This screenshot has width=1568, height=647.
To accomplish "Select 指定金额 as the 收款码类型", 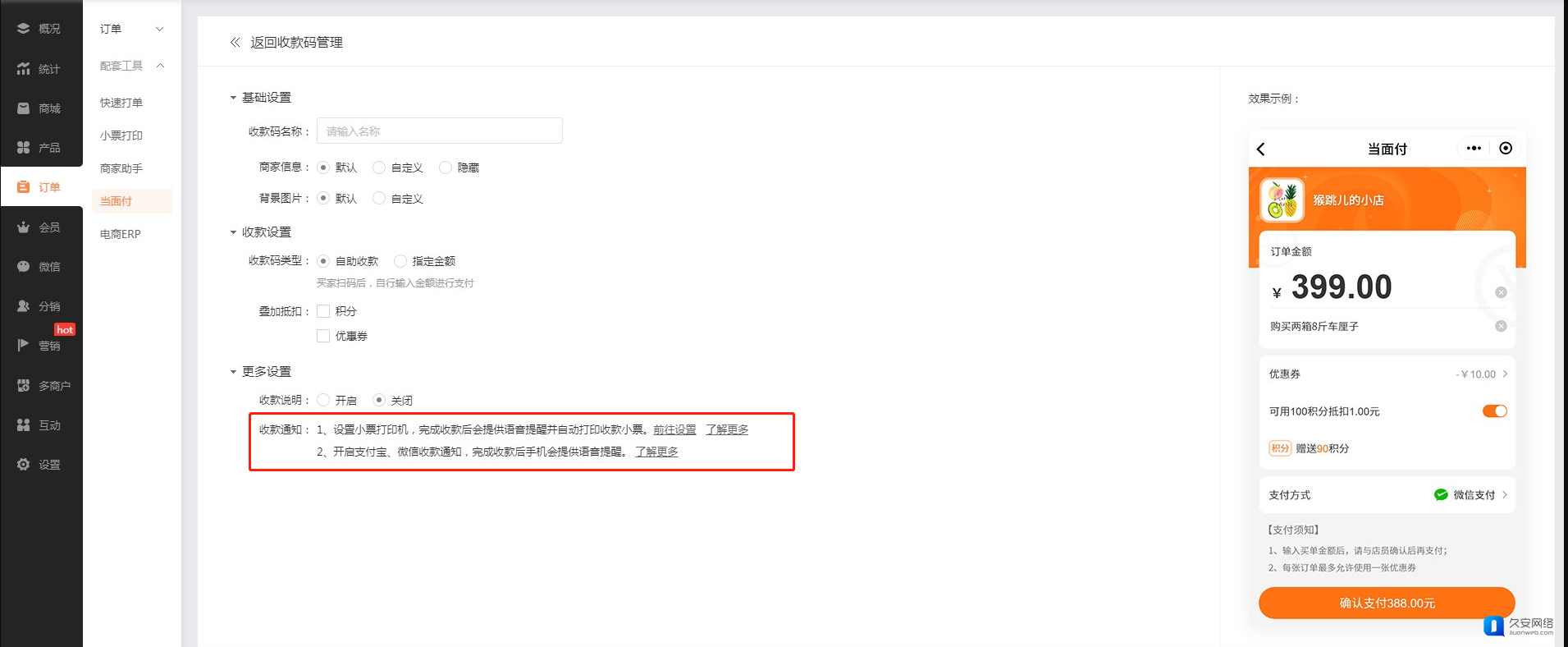I will [x=400, y=261].
